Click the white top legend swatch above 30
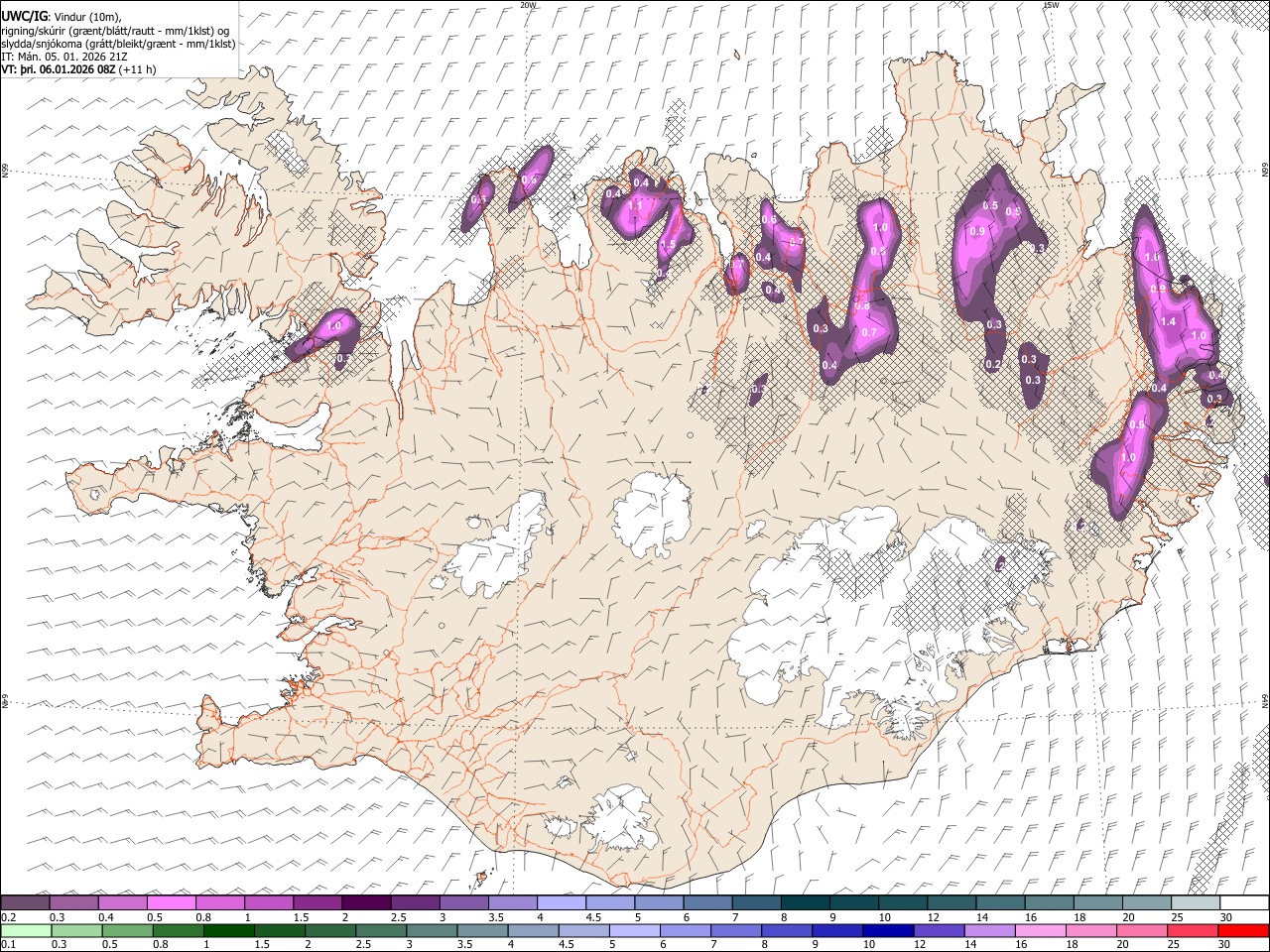Image resolution: width=1270 pixels, height=952 pixels. click(x=1243, y=903)
